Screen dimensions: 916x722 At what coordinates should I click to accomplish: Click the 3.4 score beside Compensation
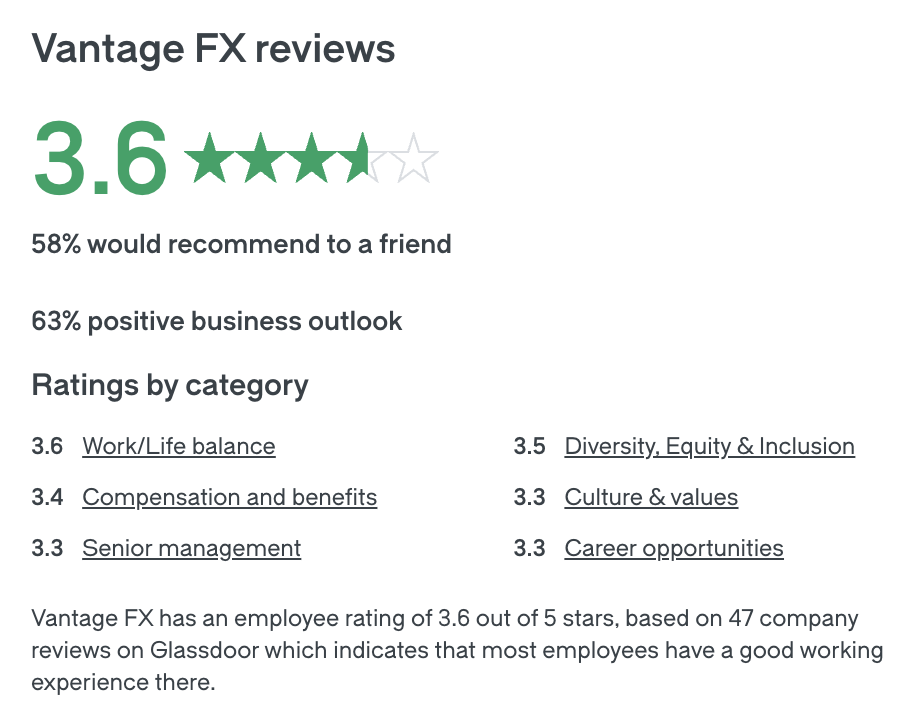47,497
